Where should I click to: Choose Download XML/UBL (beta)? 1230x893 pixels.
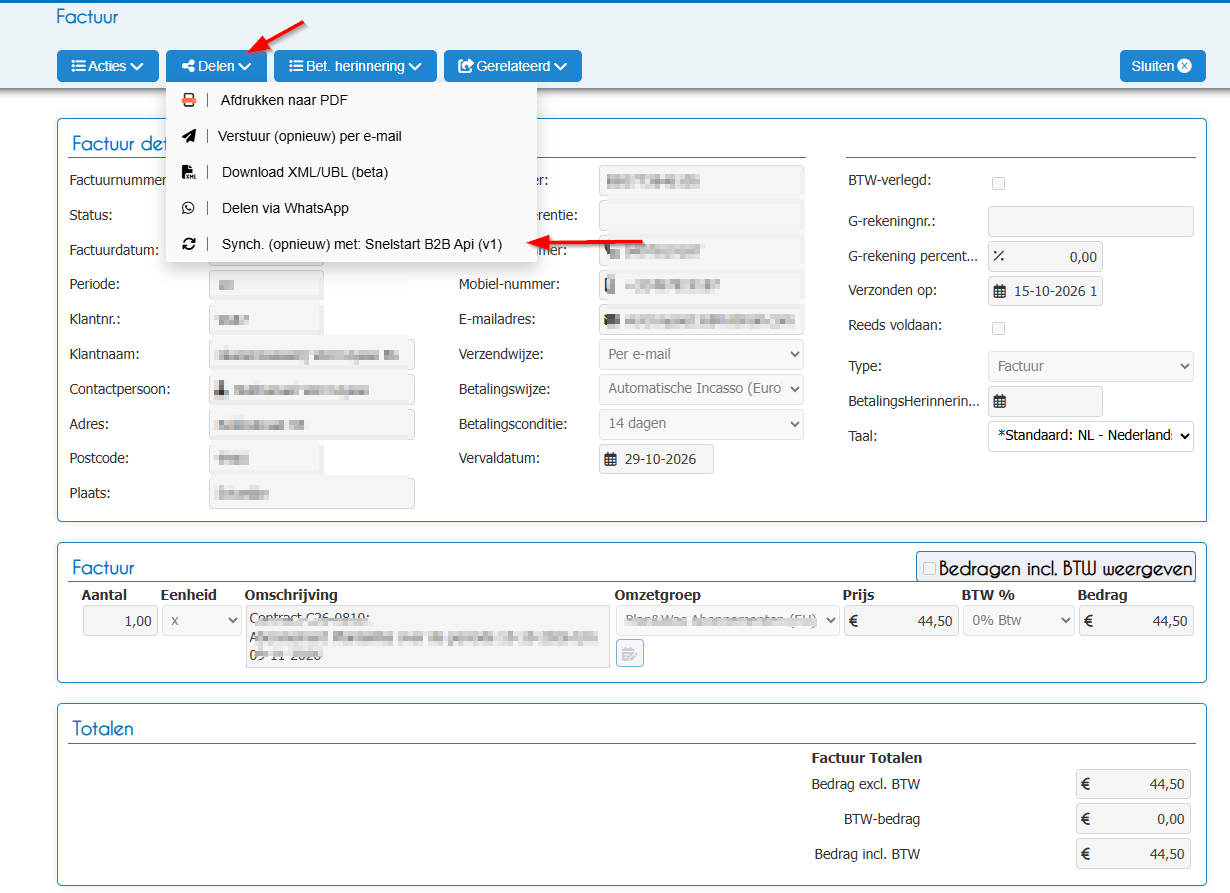point(351,172)
